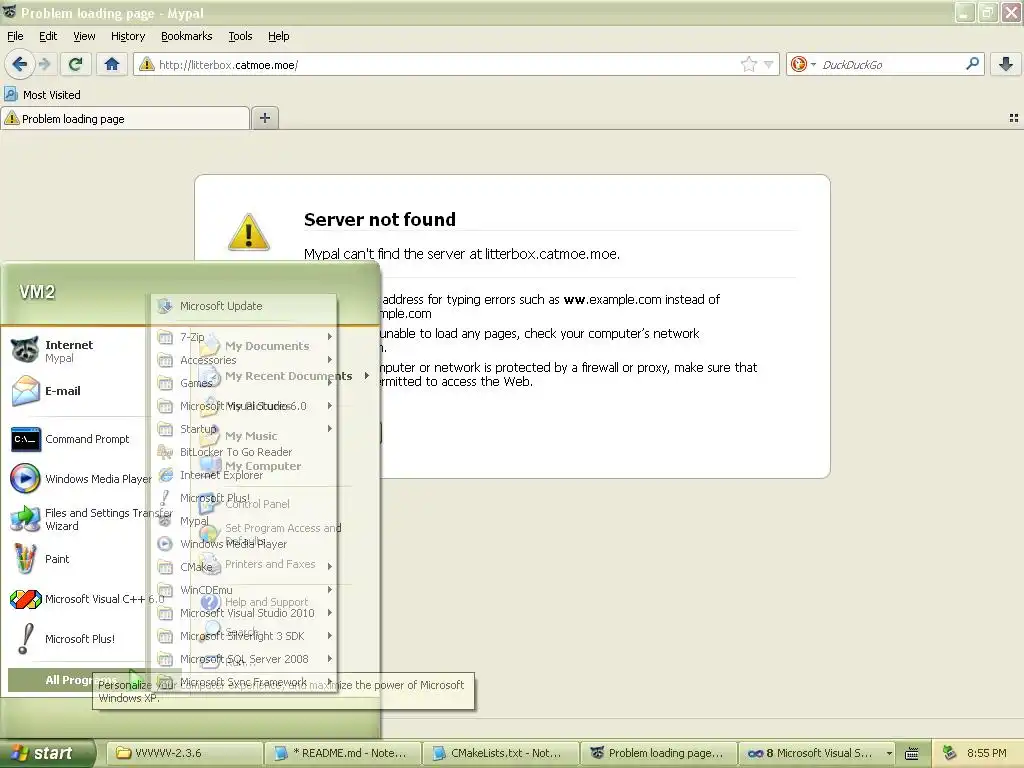Viewport: 1024px width, 768px height.
Task: Click the system tray network icon
Action: pyautogui.click(x=950, y=753)
